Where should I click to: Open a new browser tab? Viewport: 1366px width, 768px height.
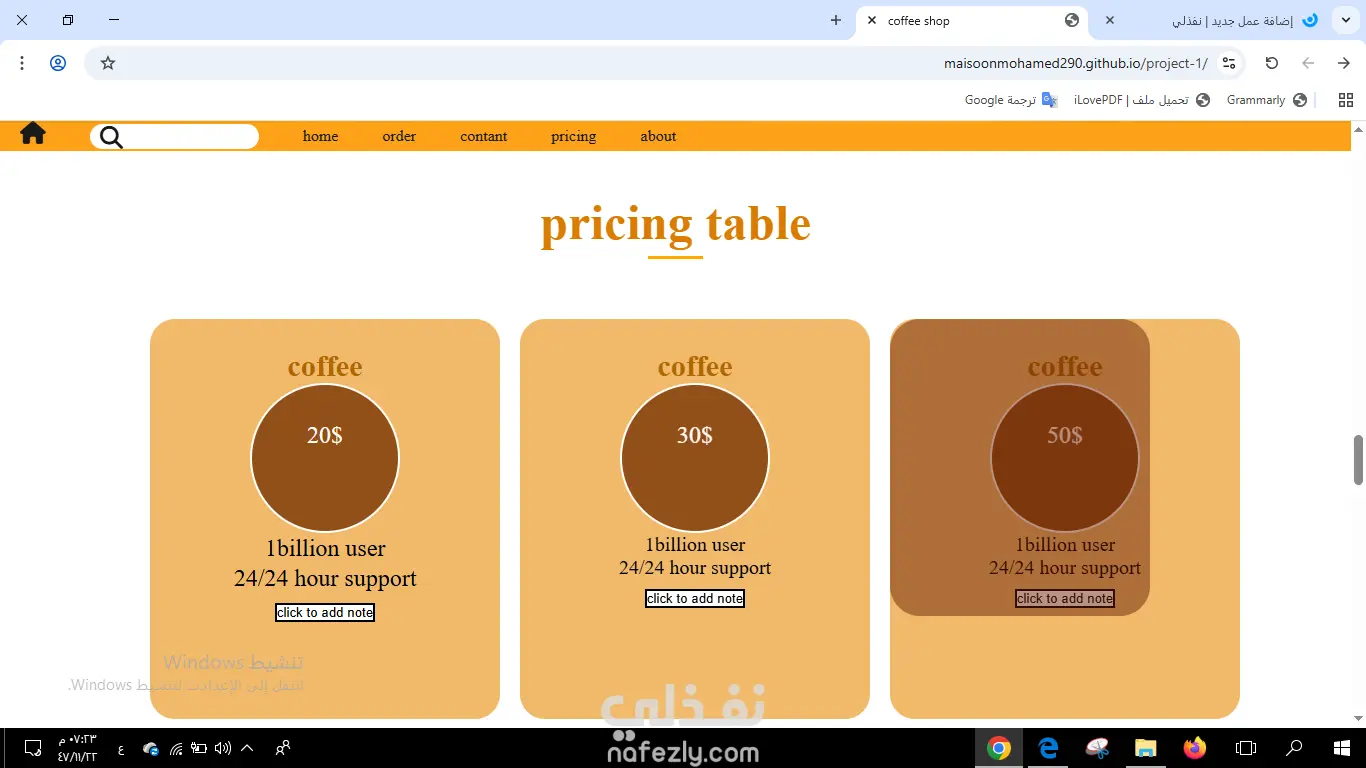[836, 20]
